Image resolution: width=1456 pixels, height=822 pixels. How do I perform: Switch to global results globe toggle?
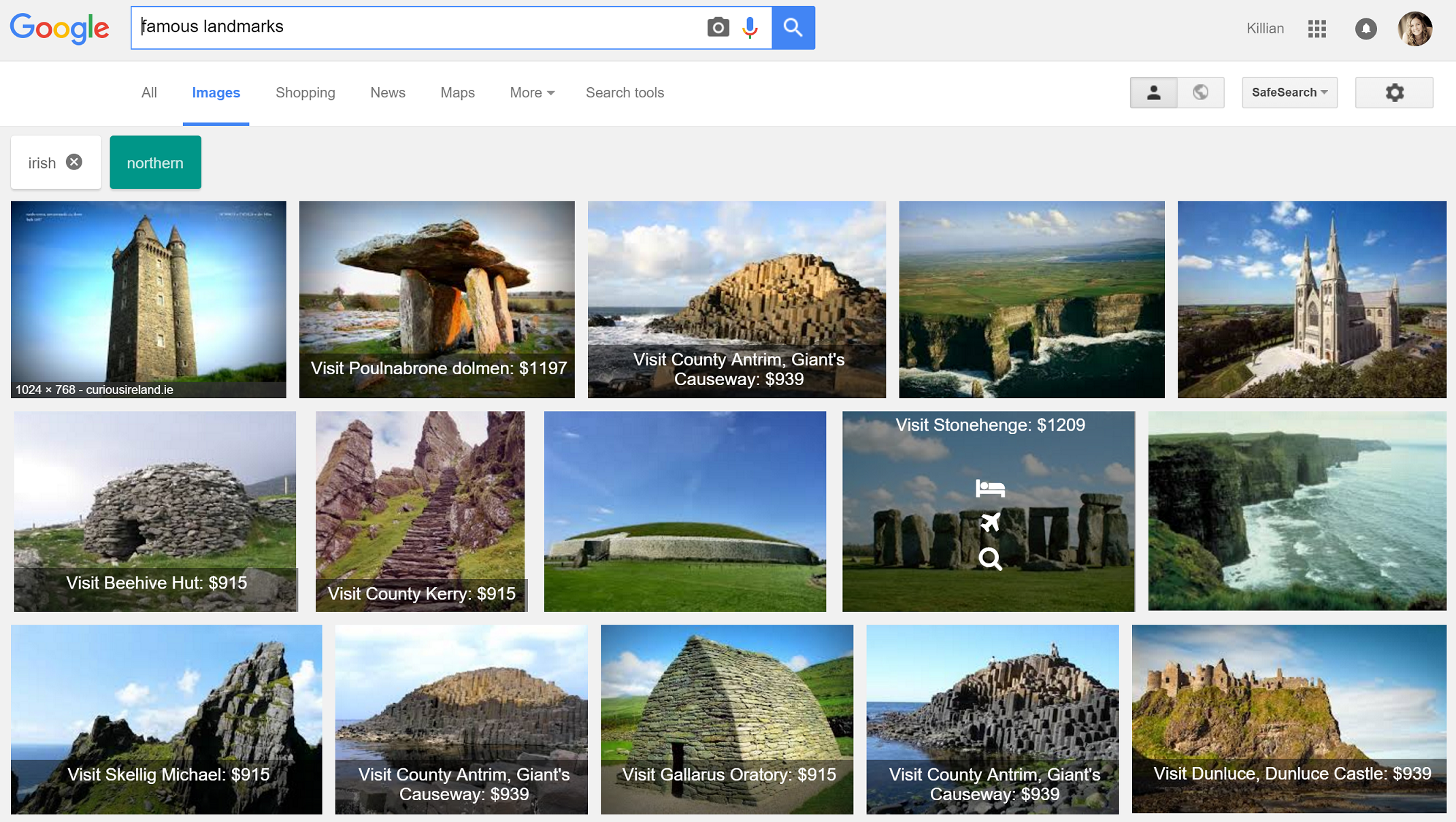point(1201,93)
